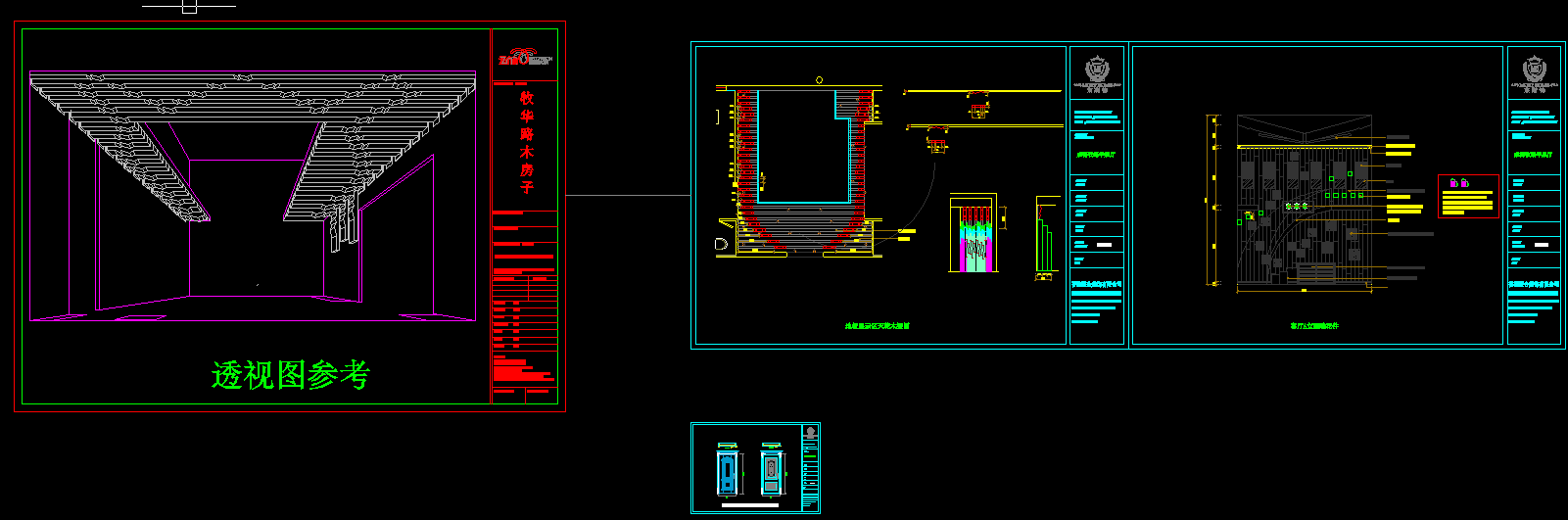The image size is (1568, 520).
Task: Select the small circle marker above the ceiling plan
Action: (x=820, y=80)
